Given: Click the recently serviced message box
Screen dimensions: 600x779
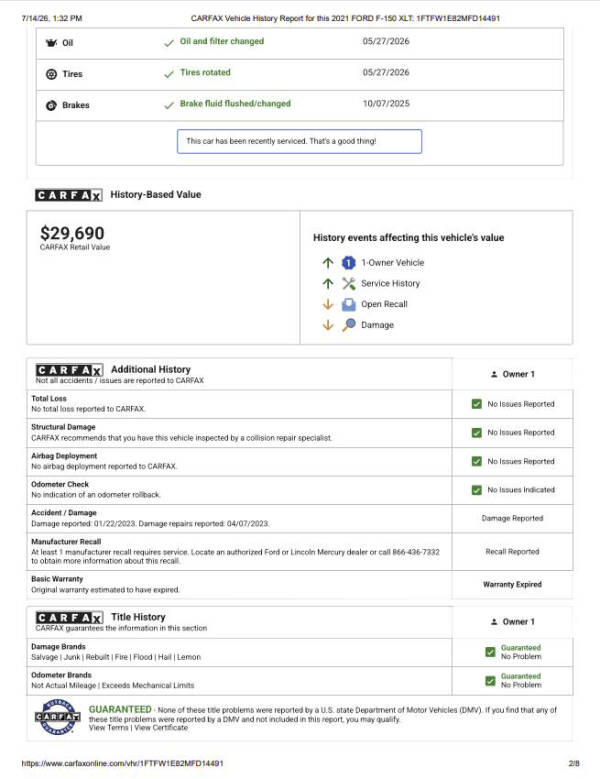Looking at the screenshot, I should click(x=300, y=142).
